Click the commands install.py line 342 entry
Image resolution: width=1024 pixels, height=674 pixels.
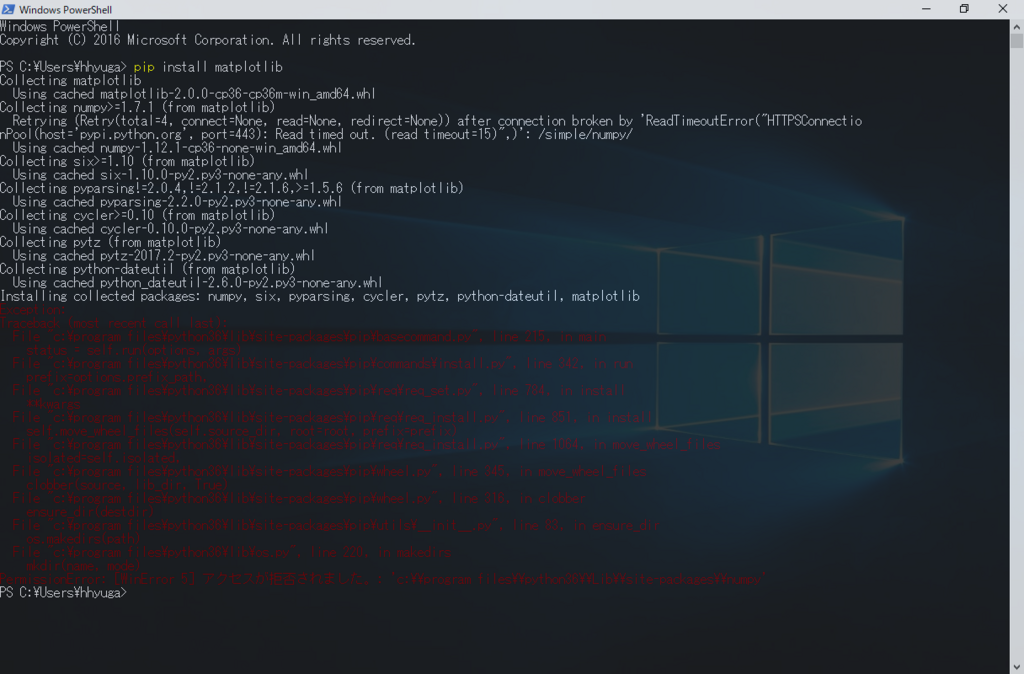pos(323,364)
